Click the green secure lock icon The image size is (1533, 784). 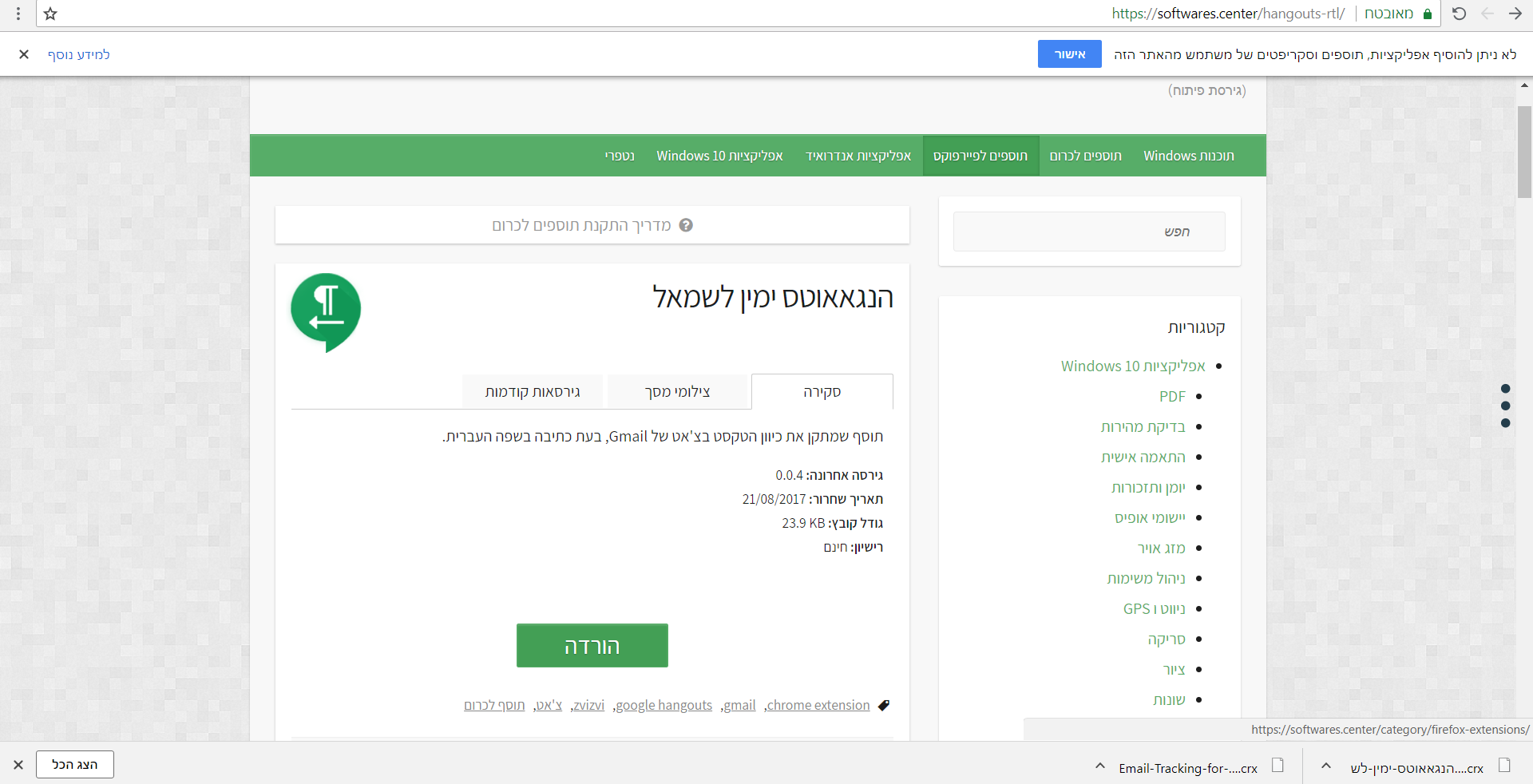click(1428, 14)
